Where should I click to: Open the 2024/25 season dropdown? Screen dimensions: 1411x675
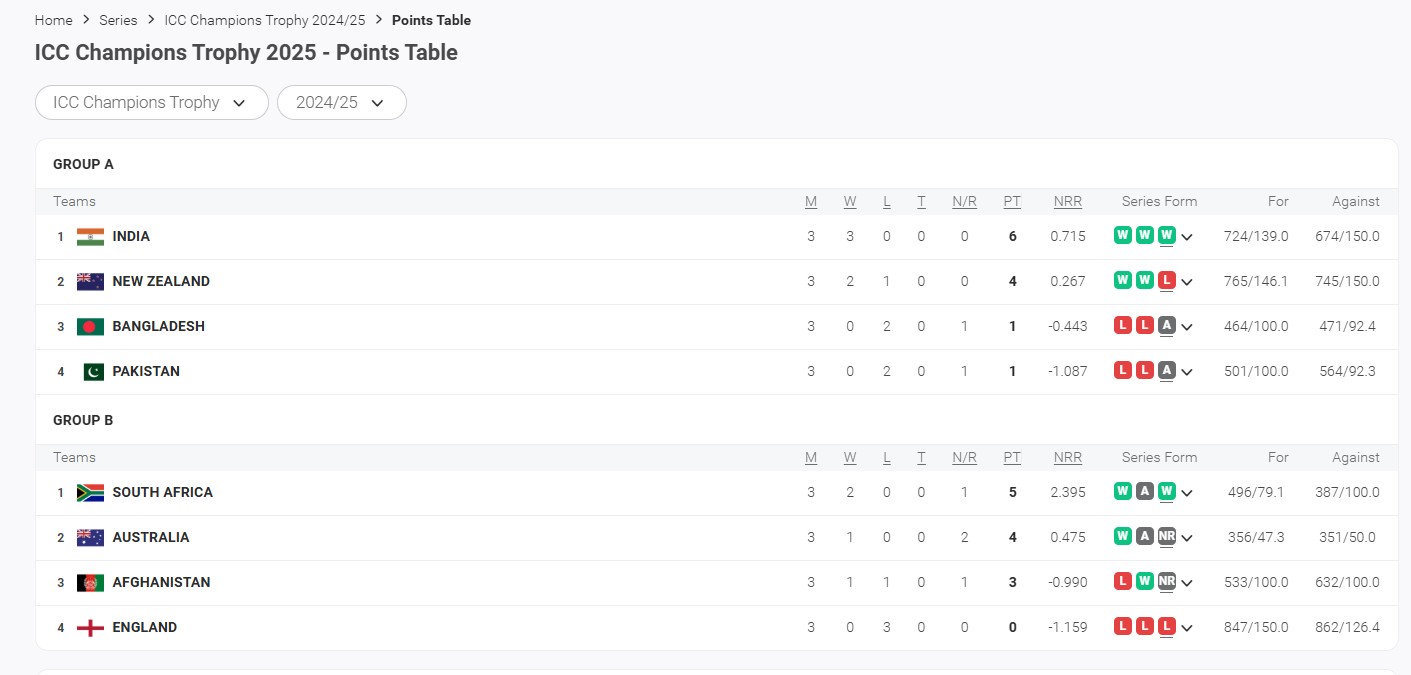341,103
